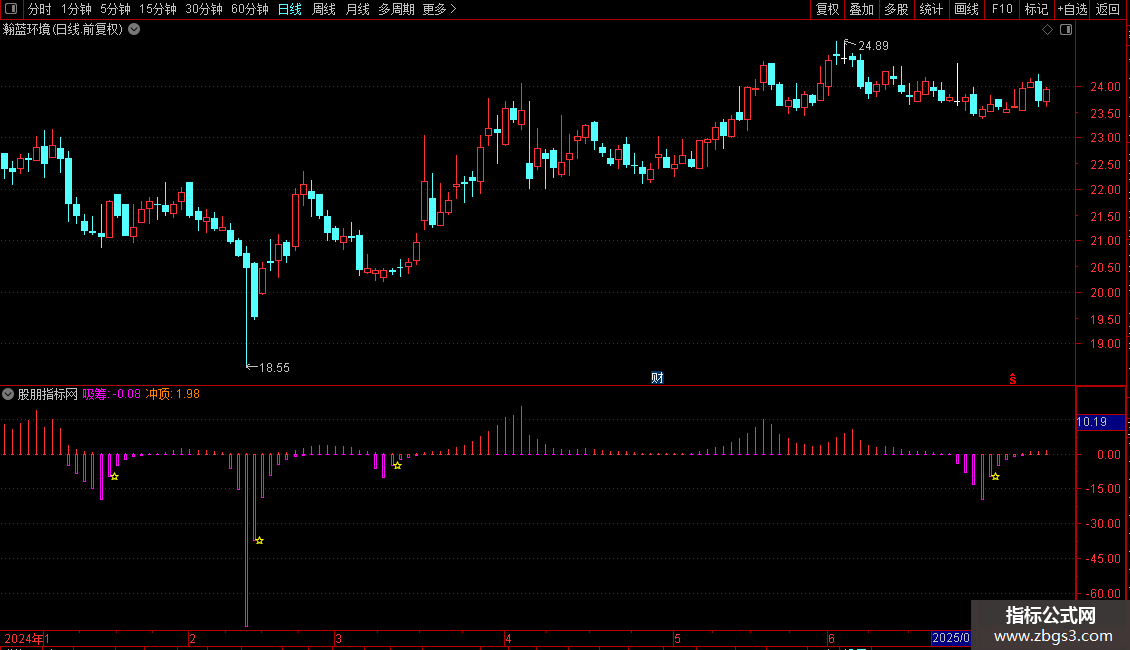This screenshot has height=650, width=1130.
Task: Switch to 分时 intraday view
Action: pos(40,9)
